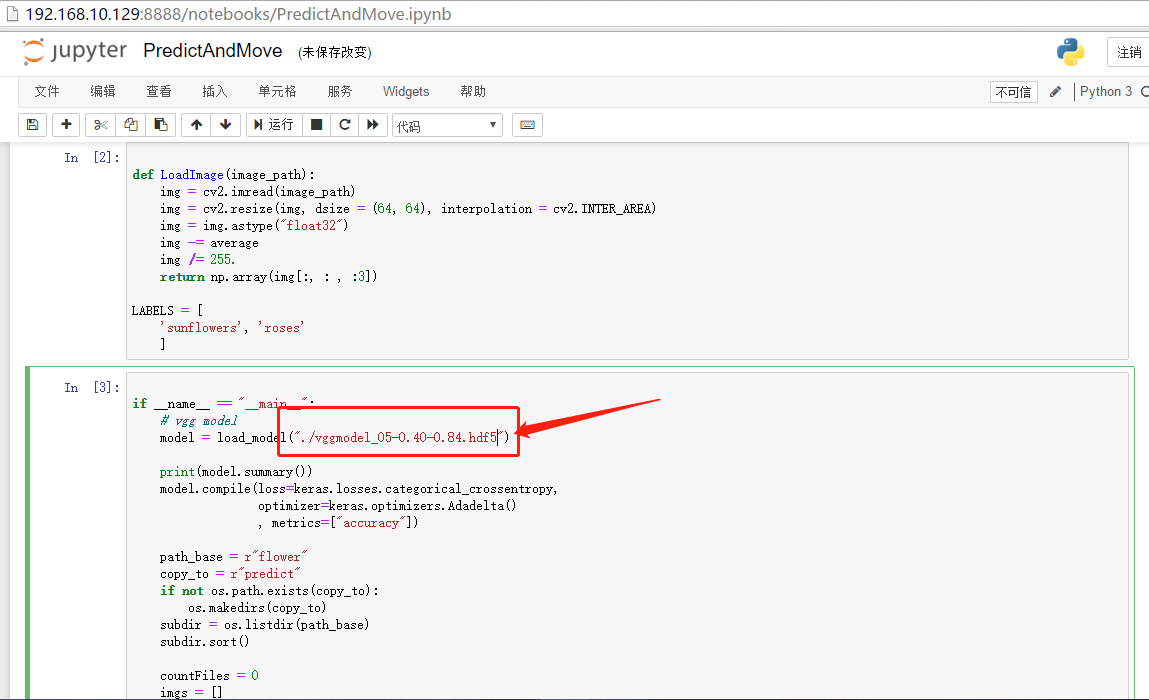1149x700 pixels.
Task: Copy the selected cell
Action: [x=130, y=125]
